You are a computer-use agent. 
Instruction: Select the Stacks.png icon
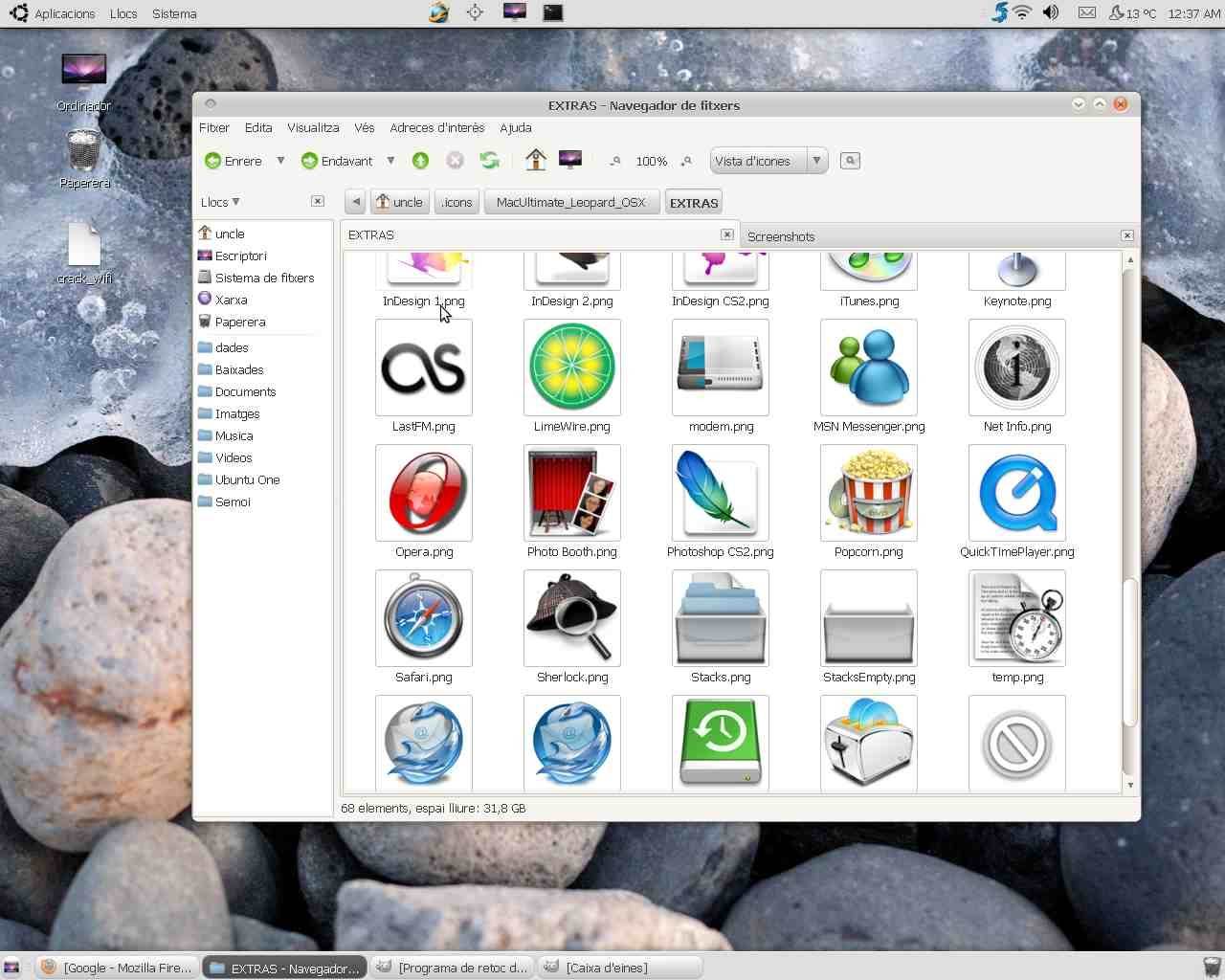721,618
